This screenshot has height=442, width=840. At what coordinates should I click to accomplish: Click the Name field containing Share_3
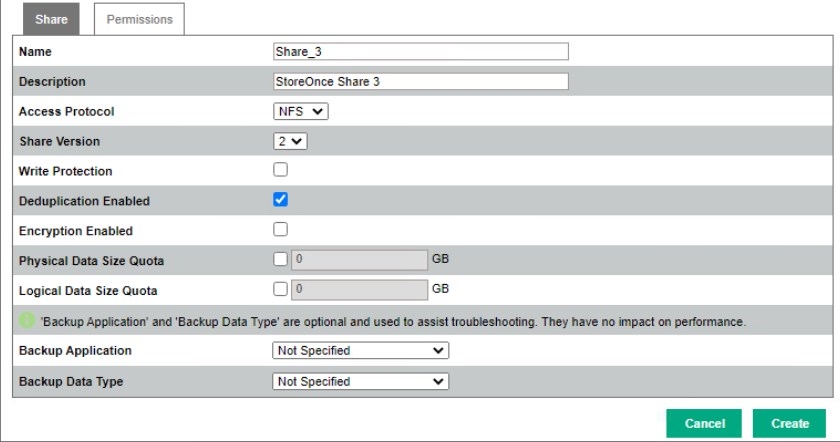click(x=420, y=52)
